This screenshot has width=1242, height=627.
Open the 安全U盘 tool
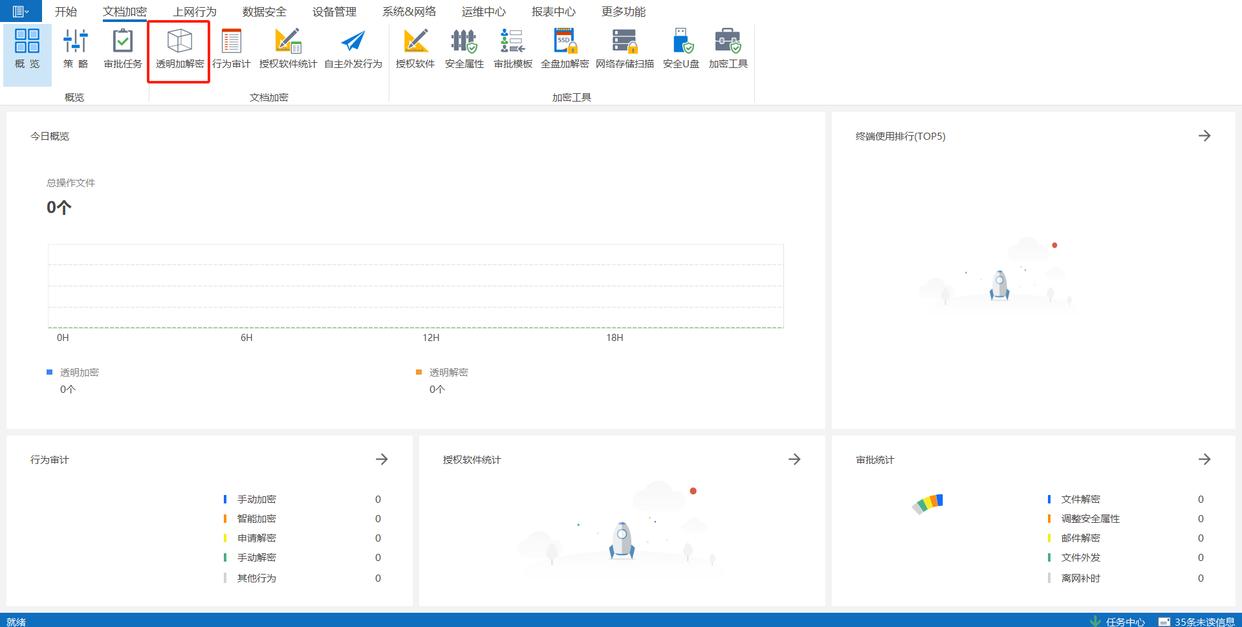[681, 49]
